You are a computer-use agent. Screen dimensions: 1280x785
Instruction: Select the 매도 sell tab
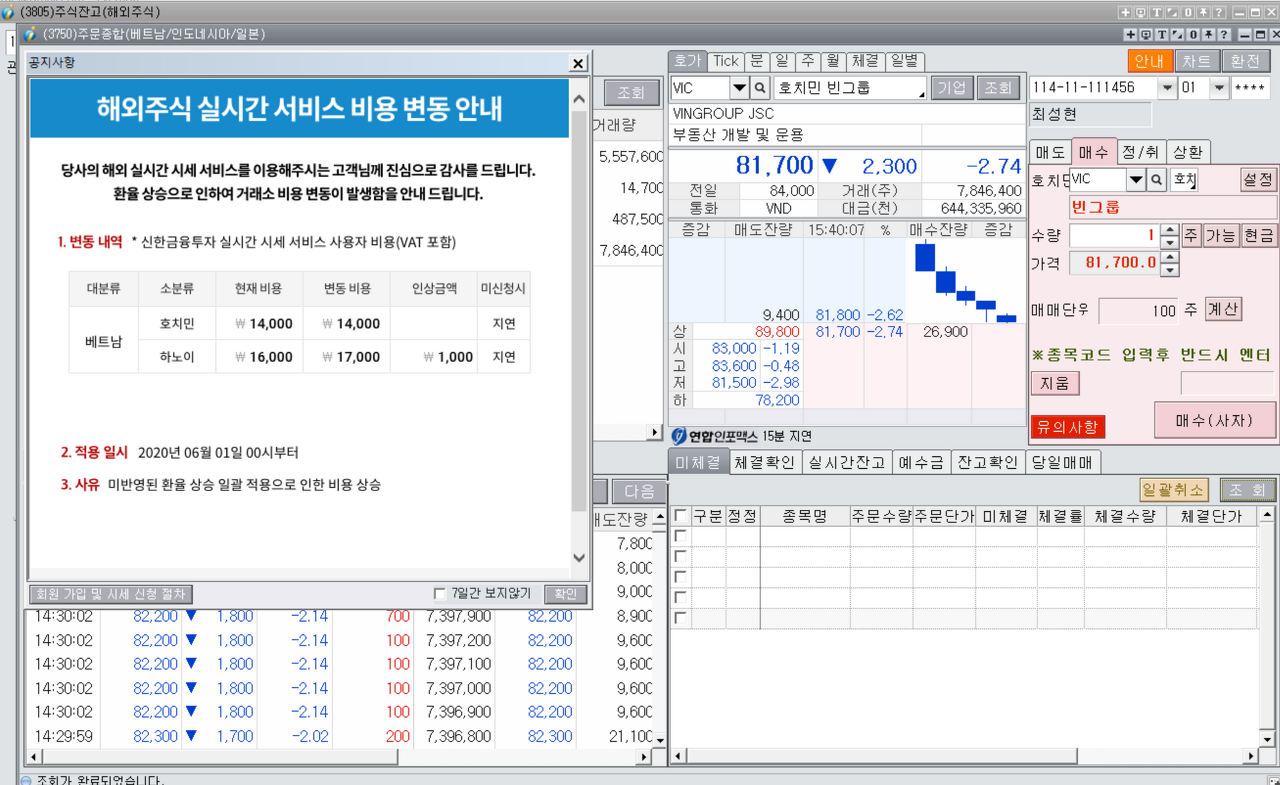click(x=1050, y=152)
